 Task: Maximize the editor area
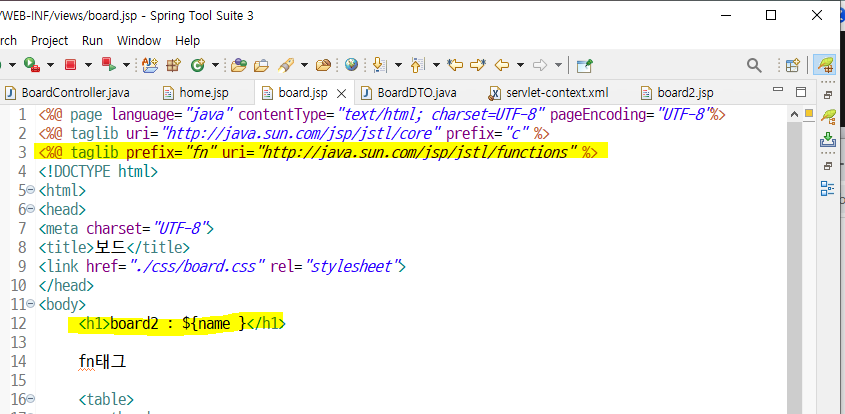(801, 92)
